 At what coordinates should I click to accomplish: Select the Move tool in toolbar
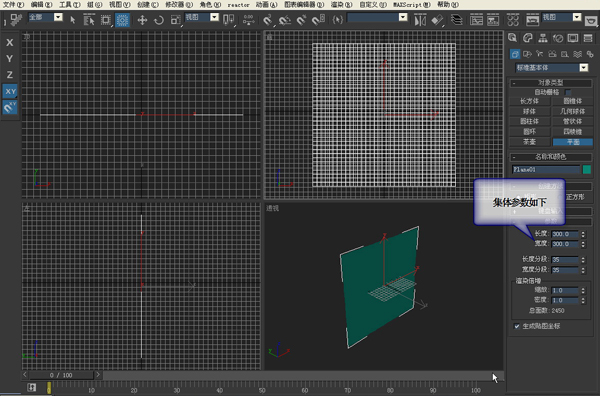(x=142, y=20)
